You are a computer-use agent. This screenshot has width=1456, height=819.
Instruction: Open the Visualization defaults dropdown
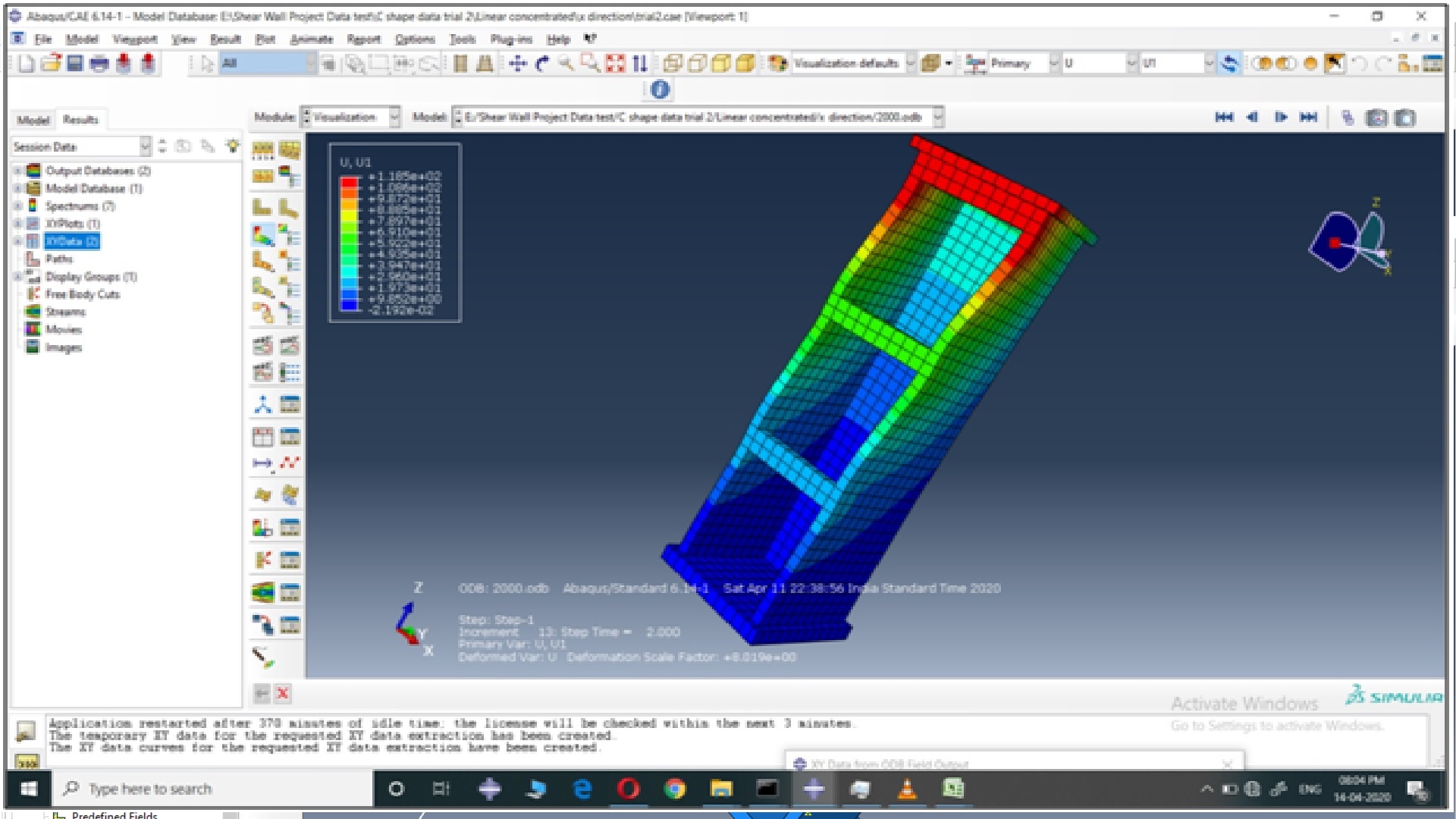tap(910, 64)
